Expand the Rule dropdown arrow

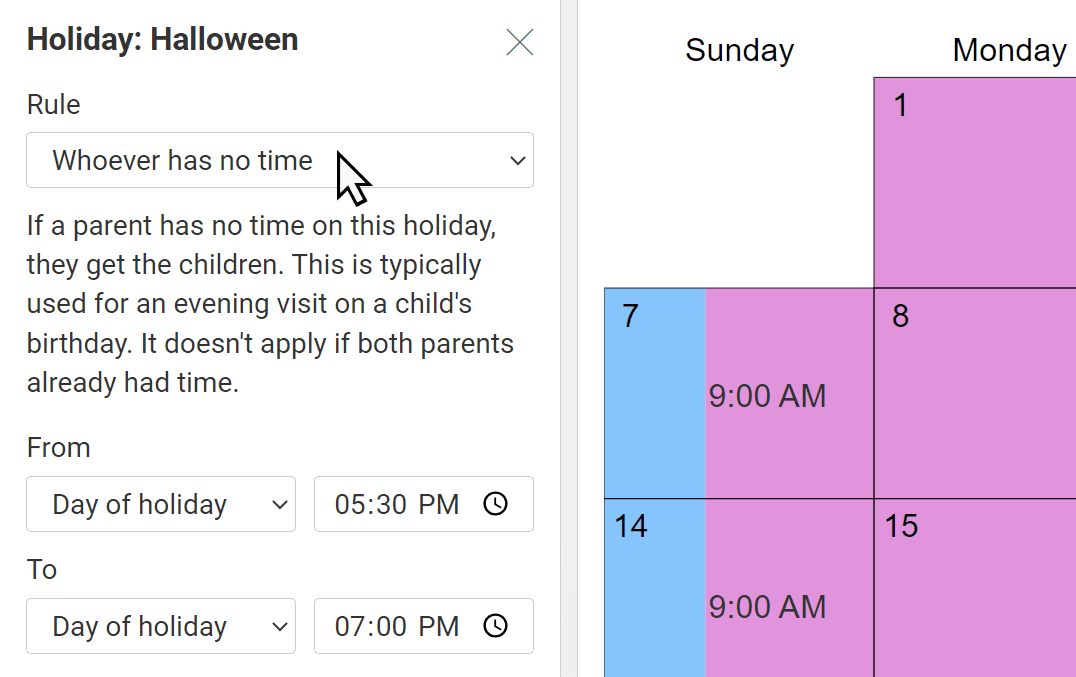pos(517,161)
